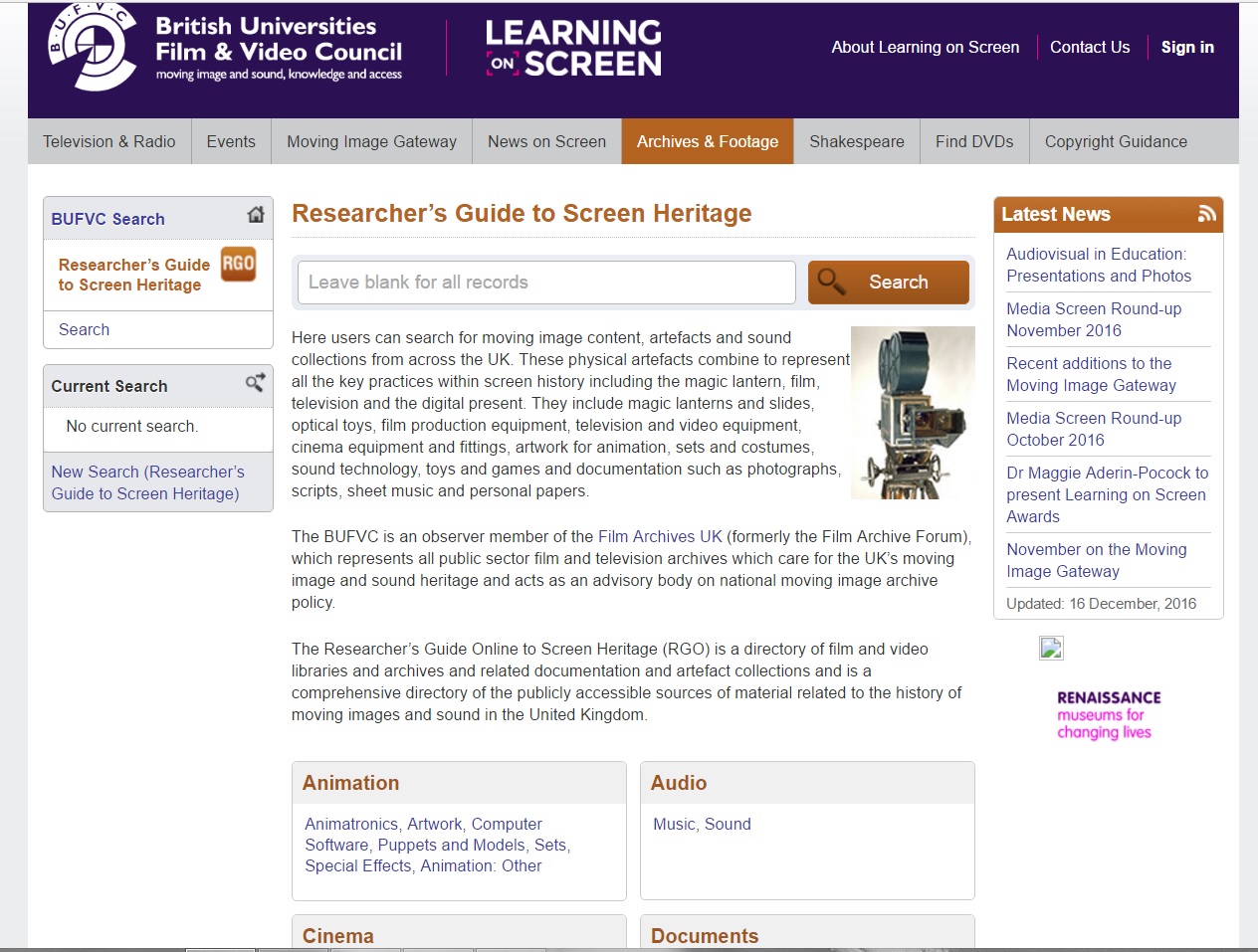Browse the Special Effects subcategory
The image size is (1258, 952).
pyautogui.click(x=358, y=865)
